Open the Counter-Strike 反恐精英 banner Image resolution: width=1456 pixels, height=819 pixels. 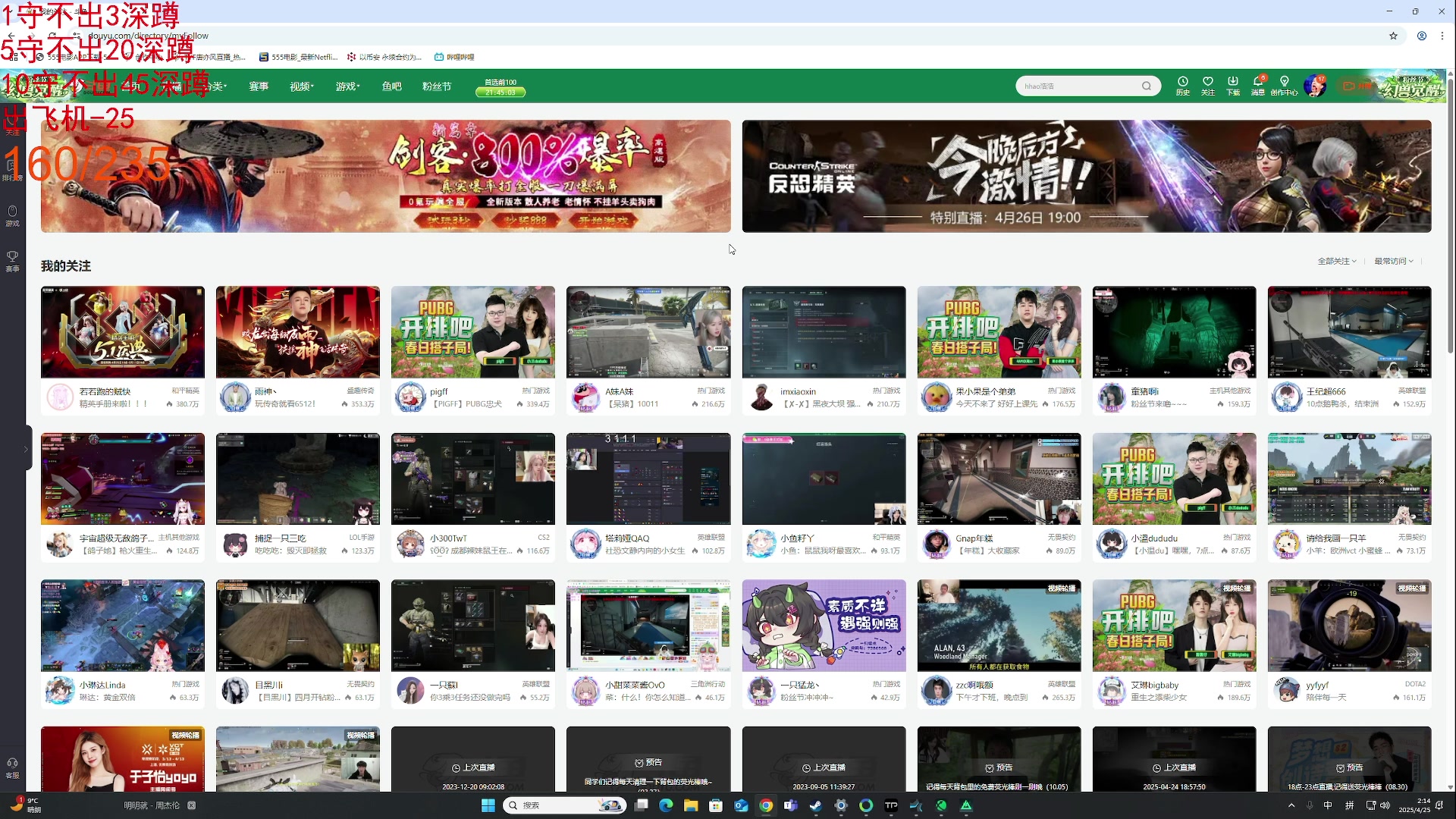(1087, 176)
